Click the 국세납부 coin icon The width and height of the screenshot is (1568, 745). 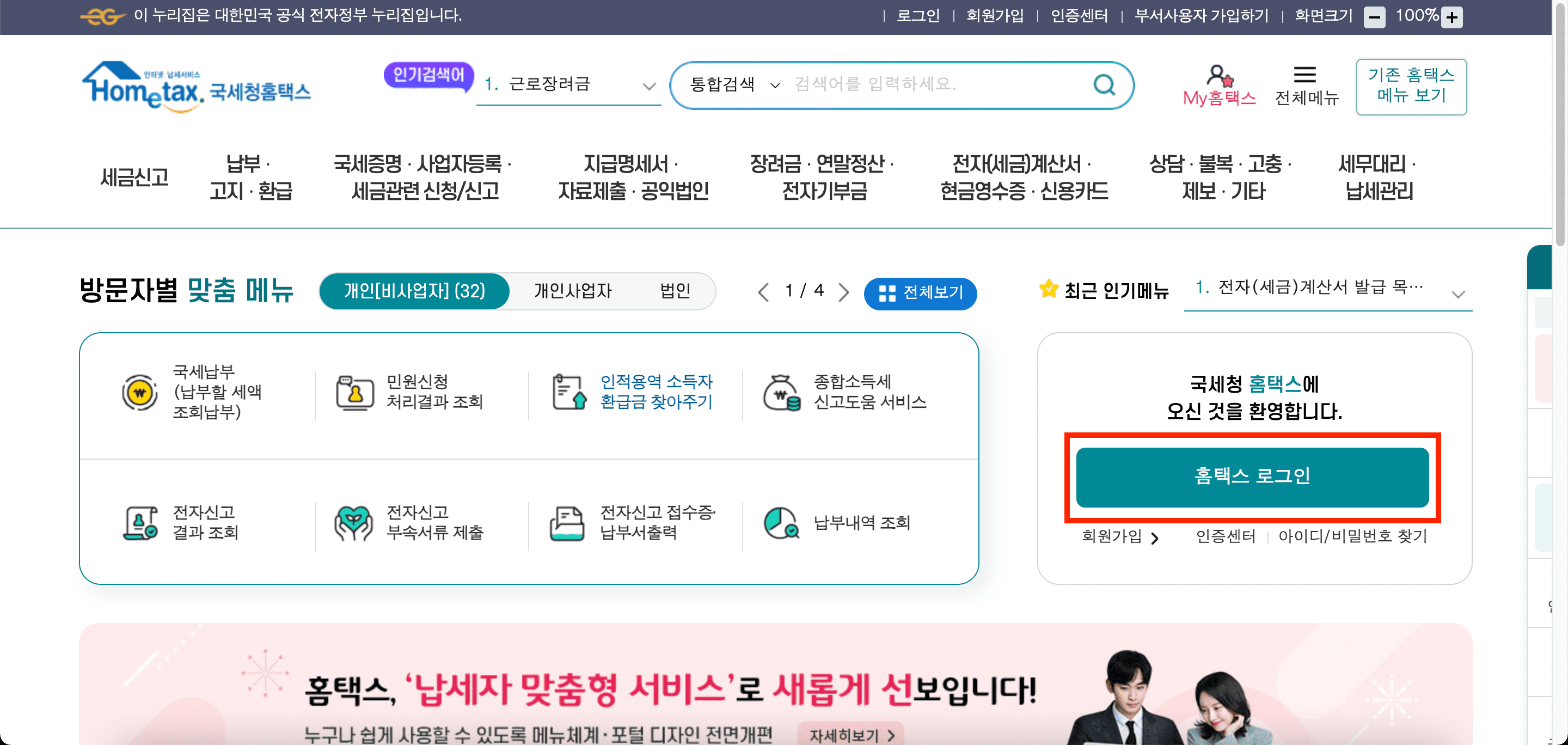pyautogui.click(x=139, y=393)
